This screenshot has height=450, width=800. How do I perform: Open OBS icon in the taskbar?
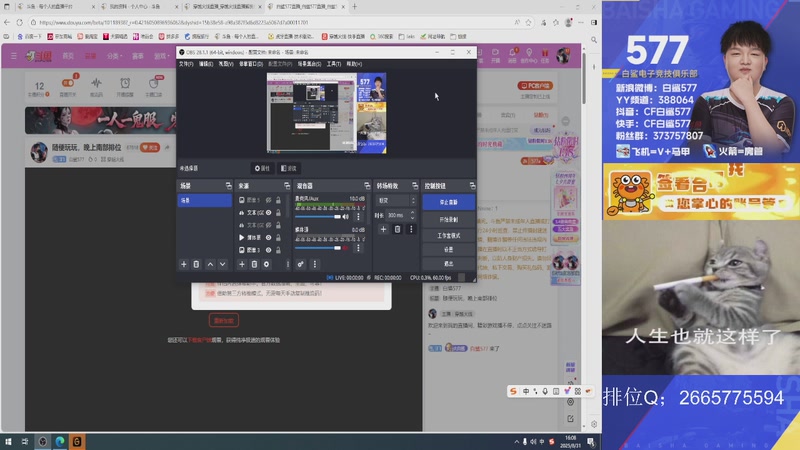pos(42,441)
